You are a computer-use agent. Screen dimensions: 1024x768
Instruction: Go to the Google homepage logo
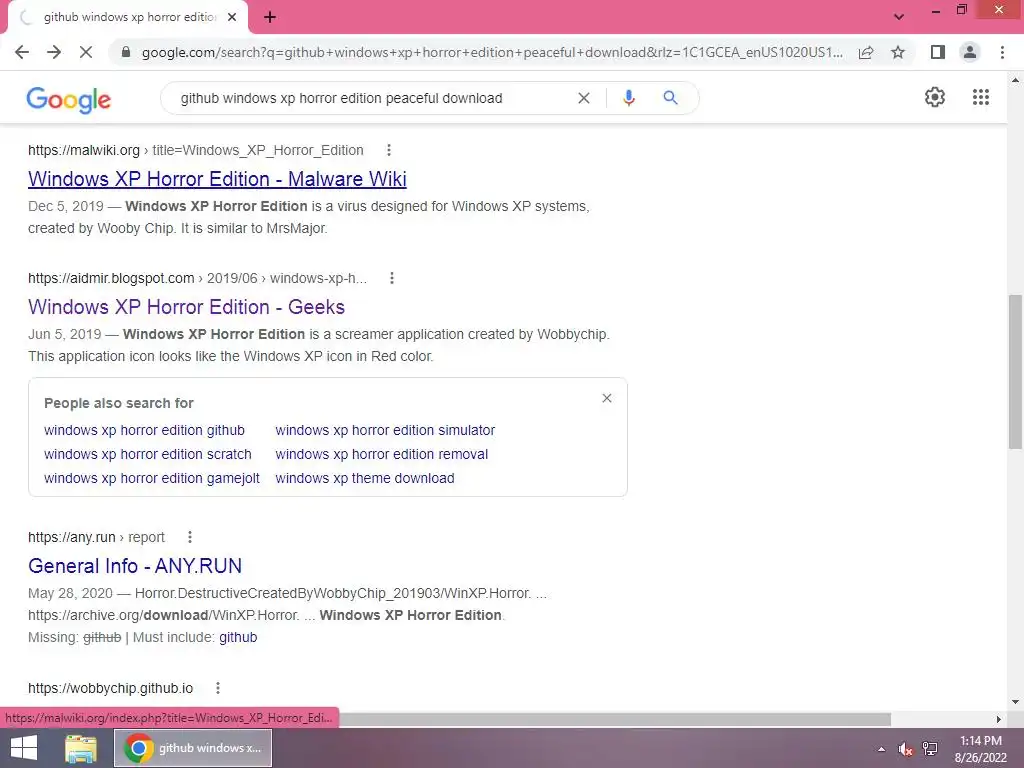69,99
